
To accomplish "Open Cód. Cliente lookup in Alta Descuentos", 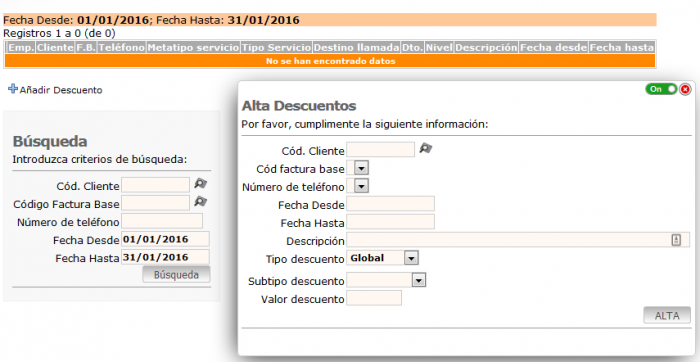I will click(425, 148).
